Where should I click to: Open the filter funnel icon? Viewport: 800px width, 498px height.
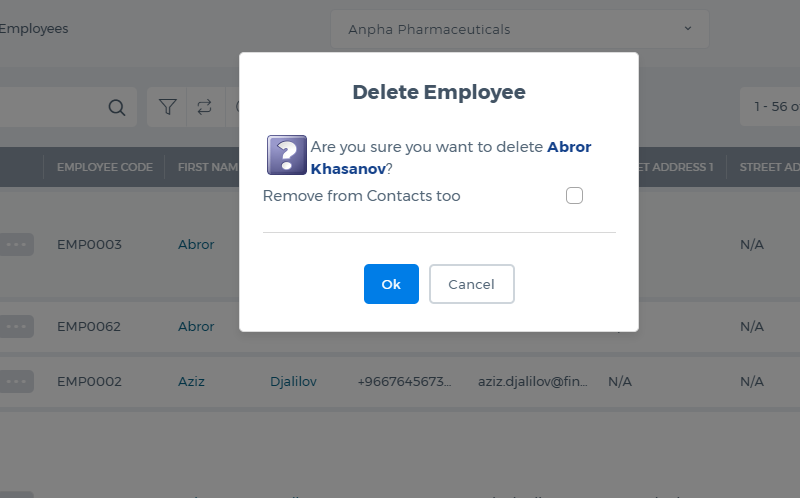click(167, 107)
